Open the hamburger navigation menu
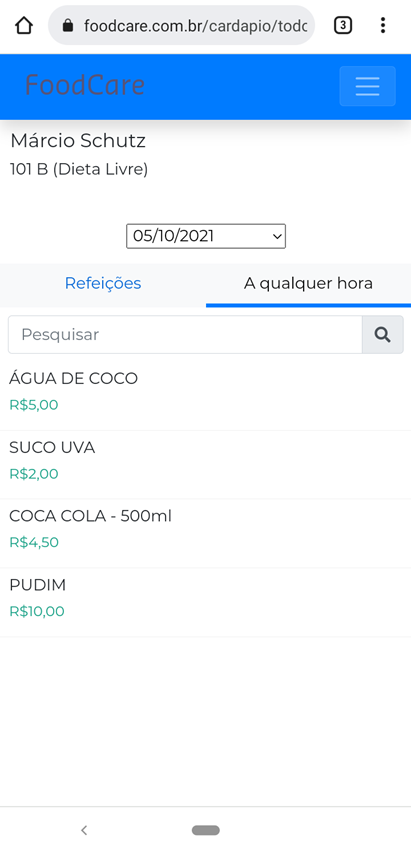This screenshot has height=854, width=411. [367, 86]
